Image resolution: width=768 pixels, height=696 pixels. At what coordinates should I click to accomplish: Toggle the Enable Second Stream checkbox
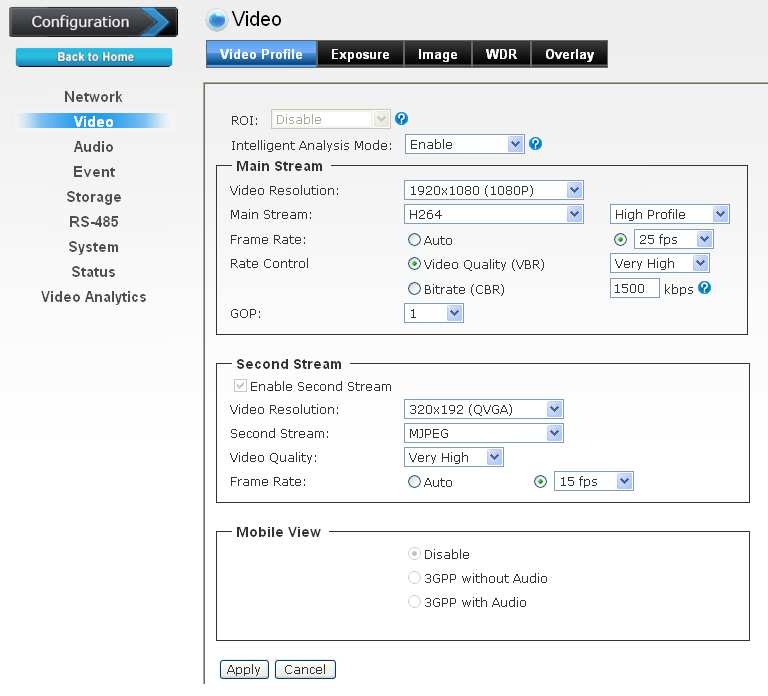[240, 385]
